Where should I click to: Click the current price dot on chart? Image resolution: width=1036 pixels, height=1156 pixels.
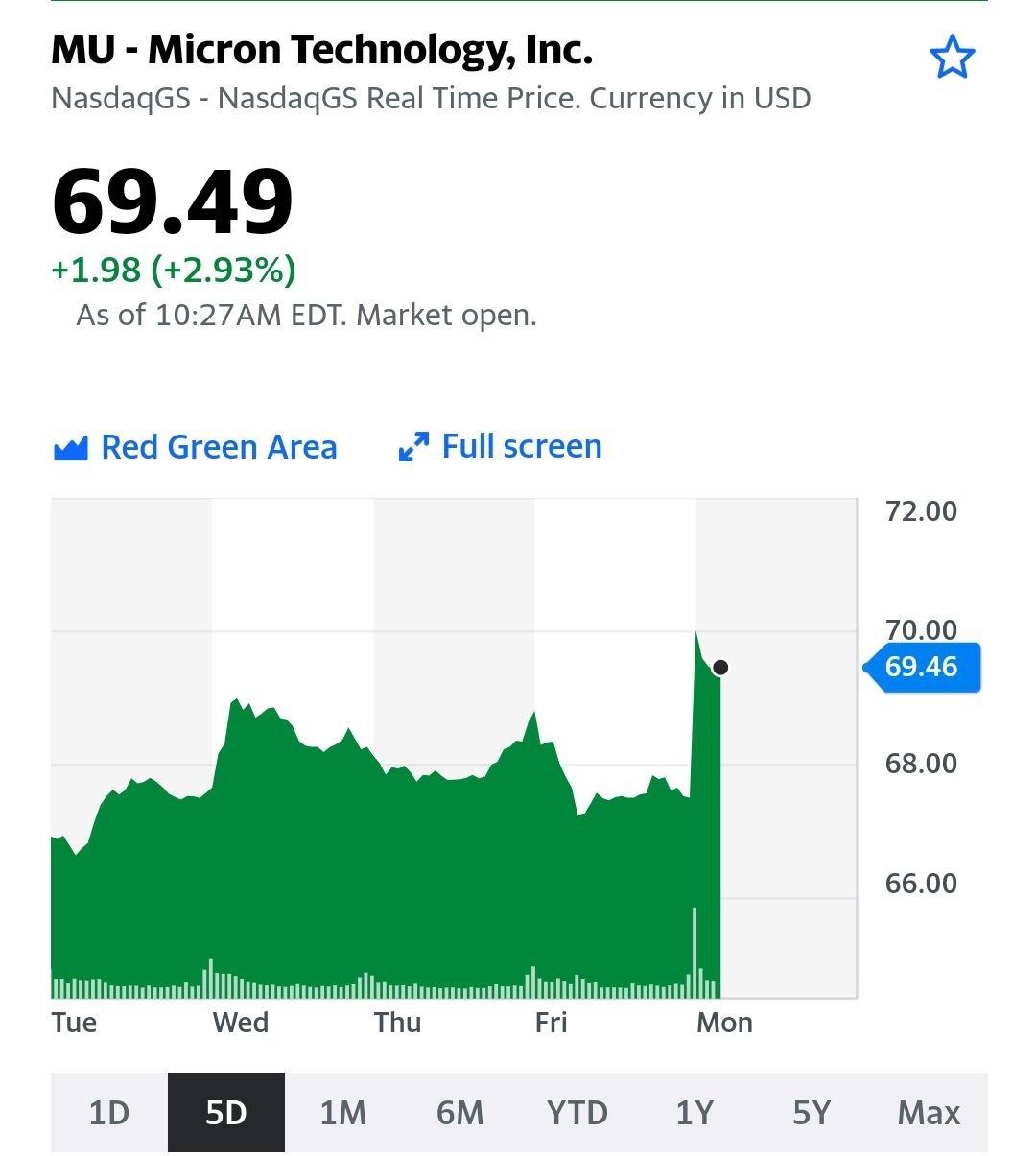click(x=720, y=667)
